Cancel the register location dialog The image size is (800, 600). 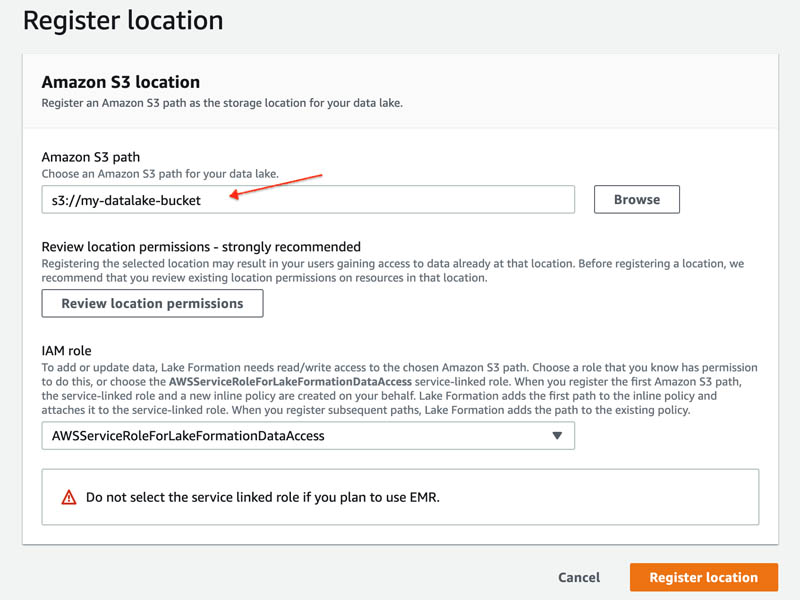tap(579, 578)
